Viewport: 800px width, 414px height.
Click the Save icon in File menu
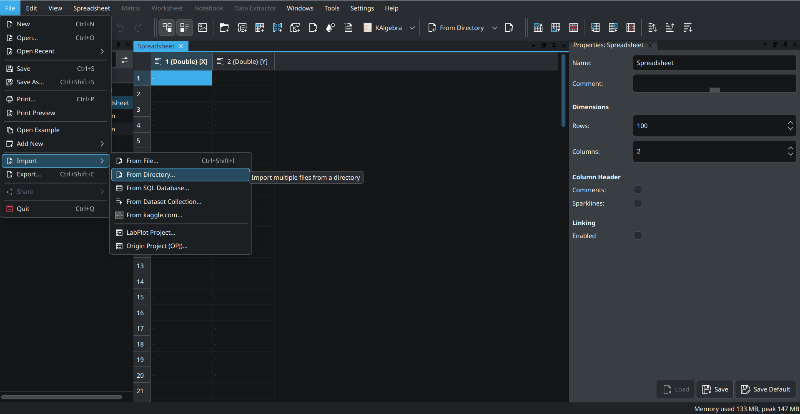click(x=9, y=68)
